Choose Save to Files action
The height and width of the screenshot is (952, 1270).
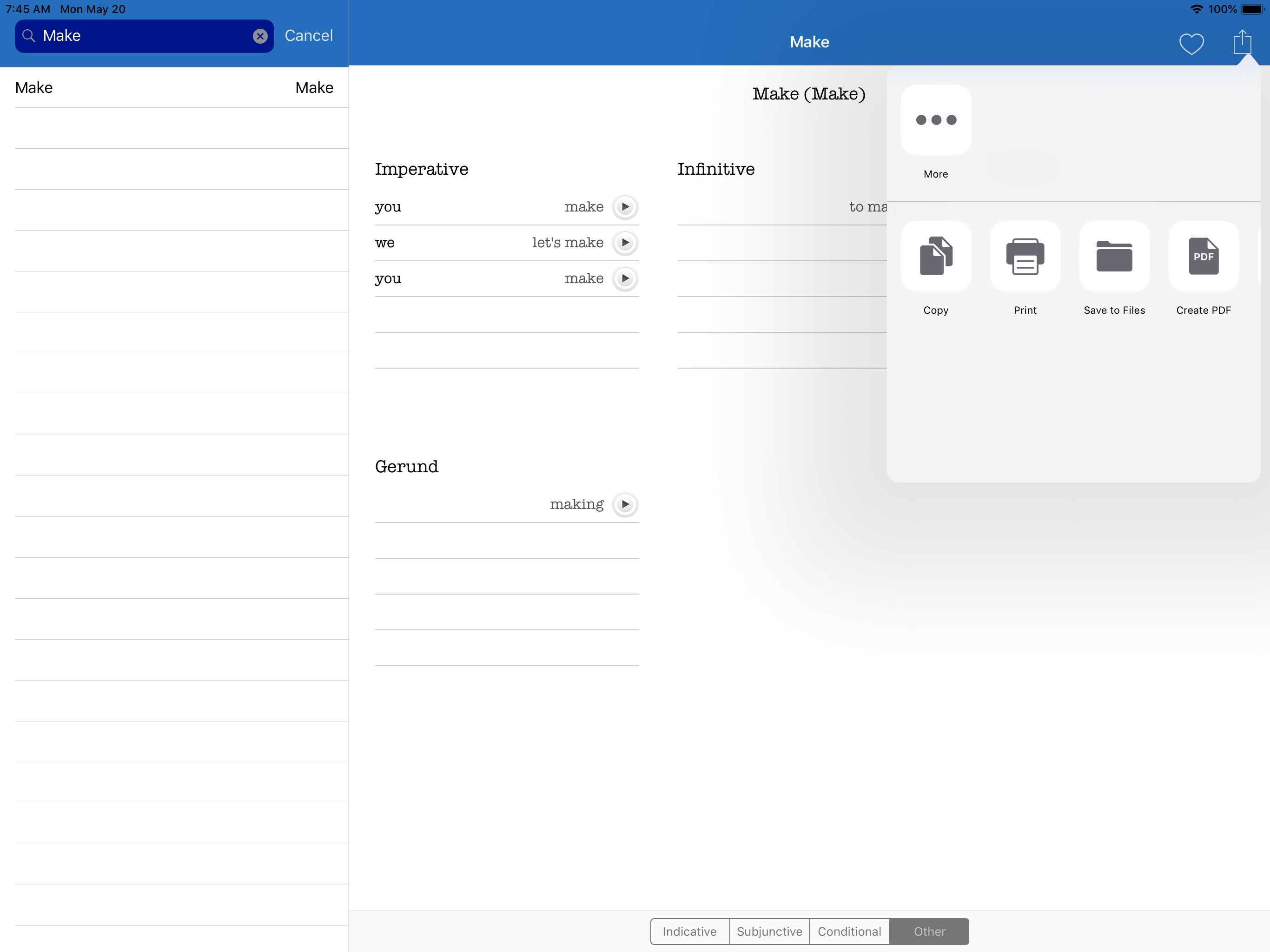1114,256
